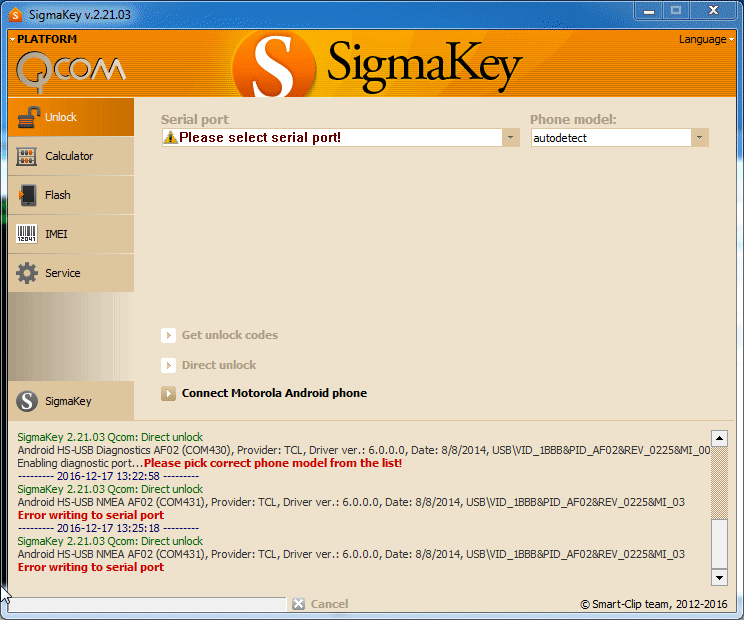Screen dimensions: 744x620
Task: Click the Cancel button label
Action: click(x=329, y=604)
